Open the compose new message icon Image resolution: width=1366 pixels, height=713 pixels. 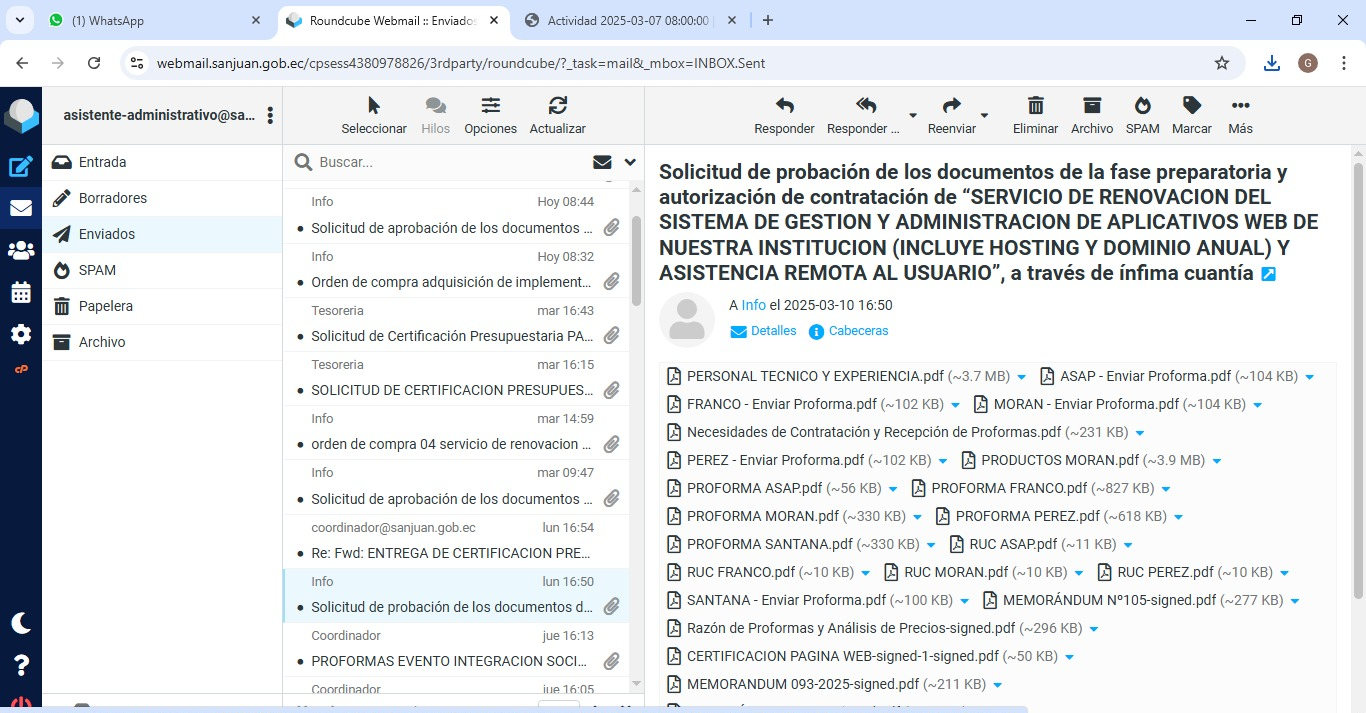click(21, 167)
